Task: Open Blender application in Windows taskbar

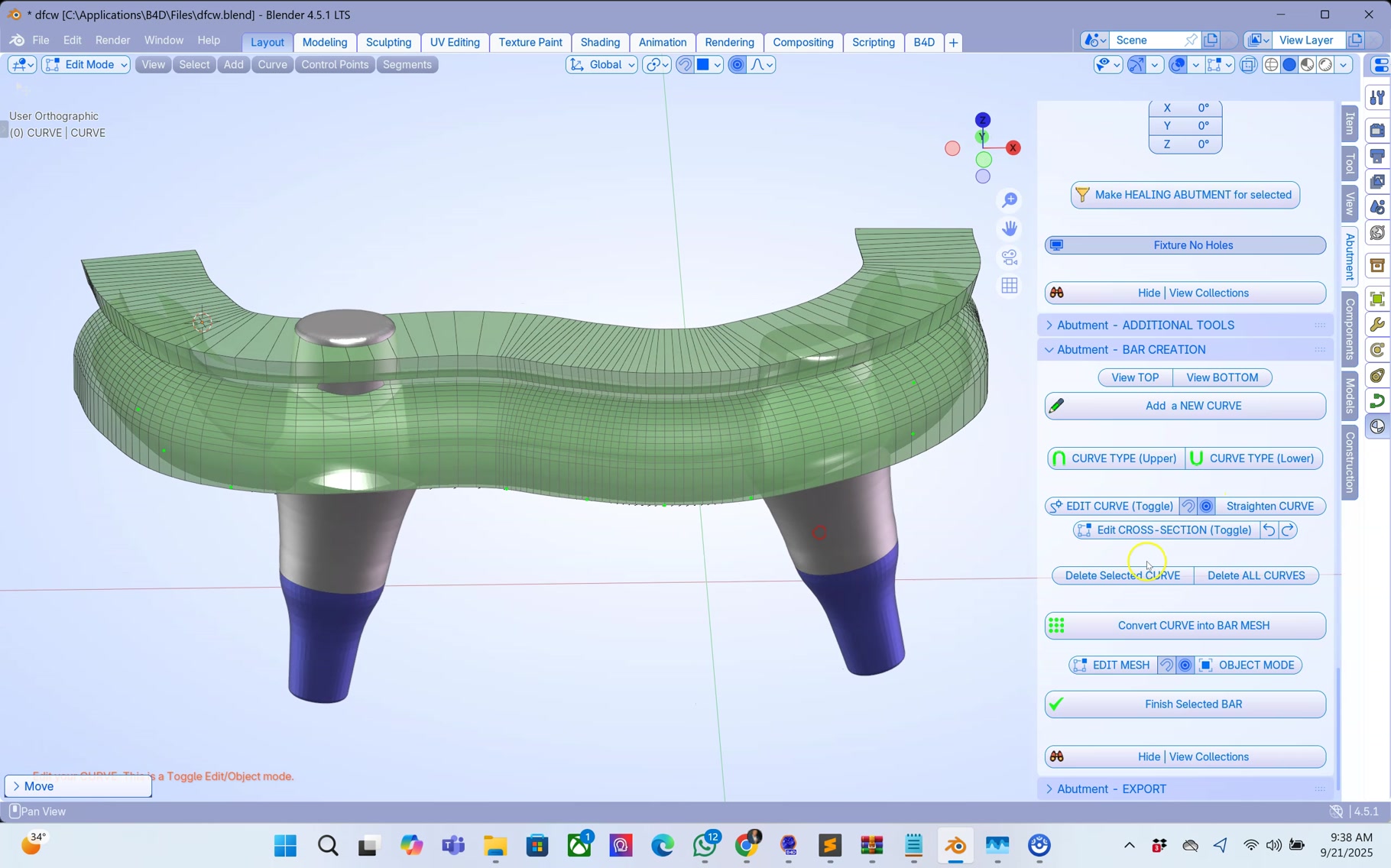Action: click(955, 846)
